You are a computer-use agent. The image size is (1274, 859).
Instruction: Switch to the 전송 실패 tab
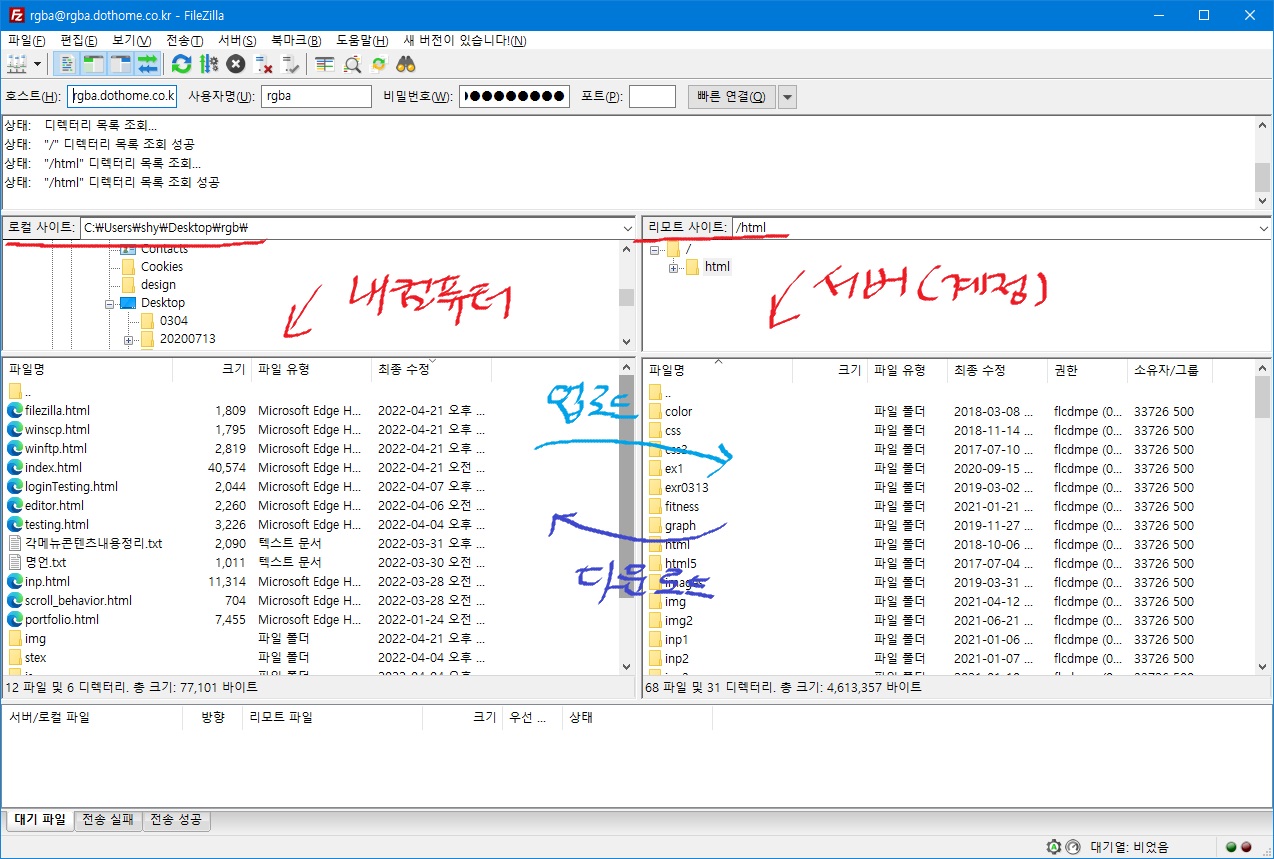click(108, 820)
